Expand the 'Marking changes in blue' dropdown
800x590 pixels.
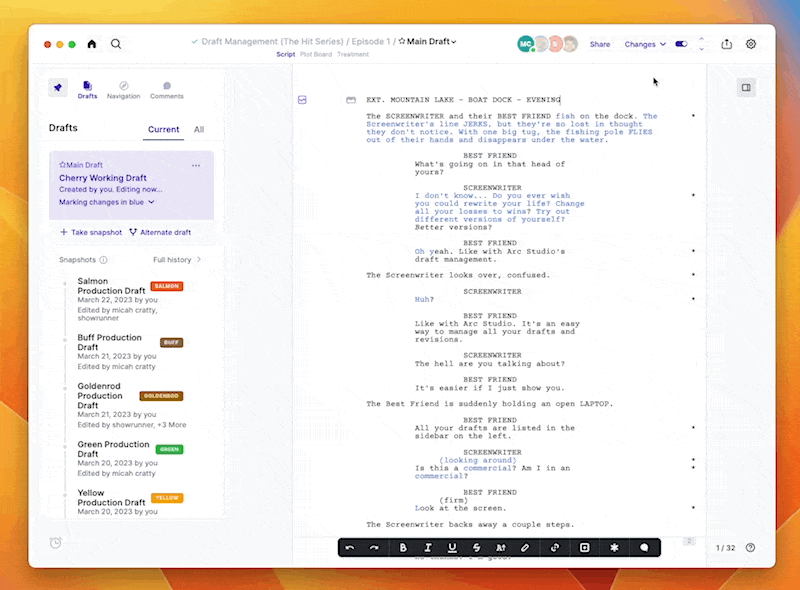coord(107,202)
